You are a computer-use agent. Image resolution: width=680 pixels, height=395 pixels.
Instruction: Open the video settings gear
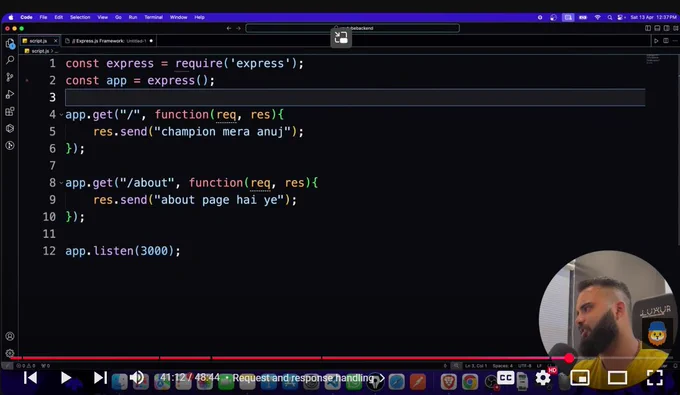(543, 378)
